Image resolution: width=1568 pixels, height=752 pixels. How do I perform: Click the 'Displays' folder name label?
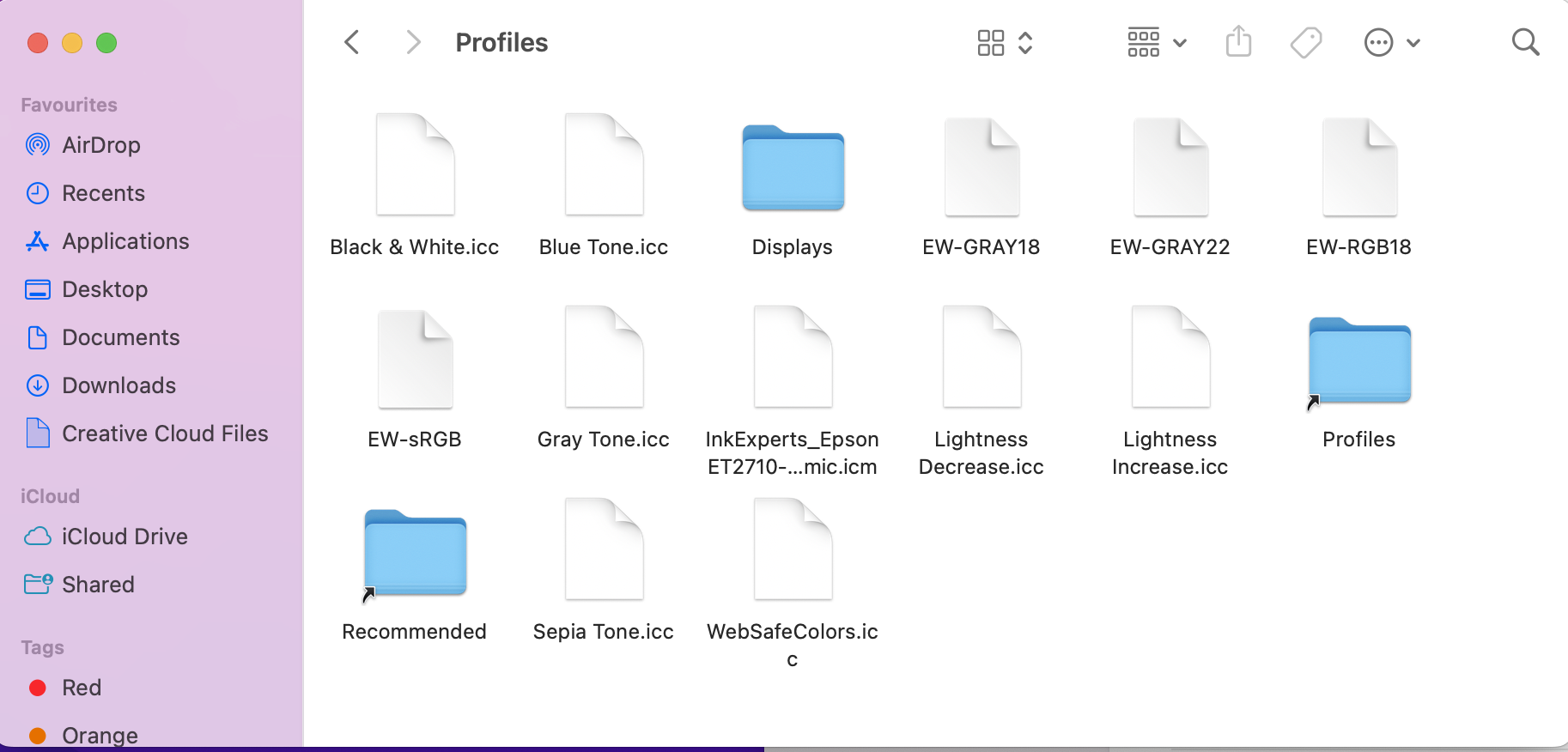(x=793, y=247)
